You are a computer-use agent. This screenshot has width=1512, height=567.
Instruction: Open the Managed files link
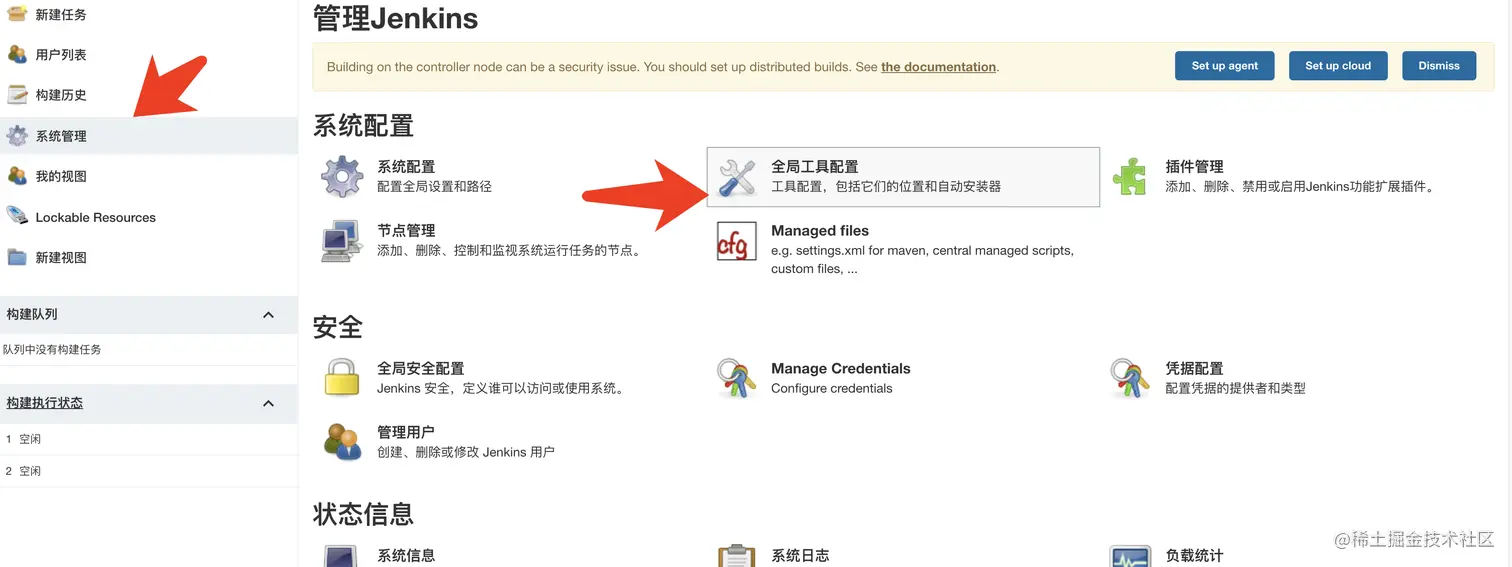pyautogui.click(x=820, y=231)
